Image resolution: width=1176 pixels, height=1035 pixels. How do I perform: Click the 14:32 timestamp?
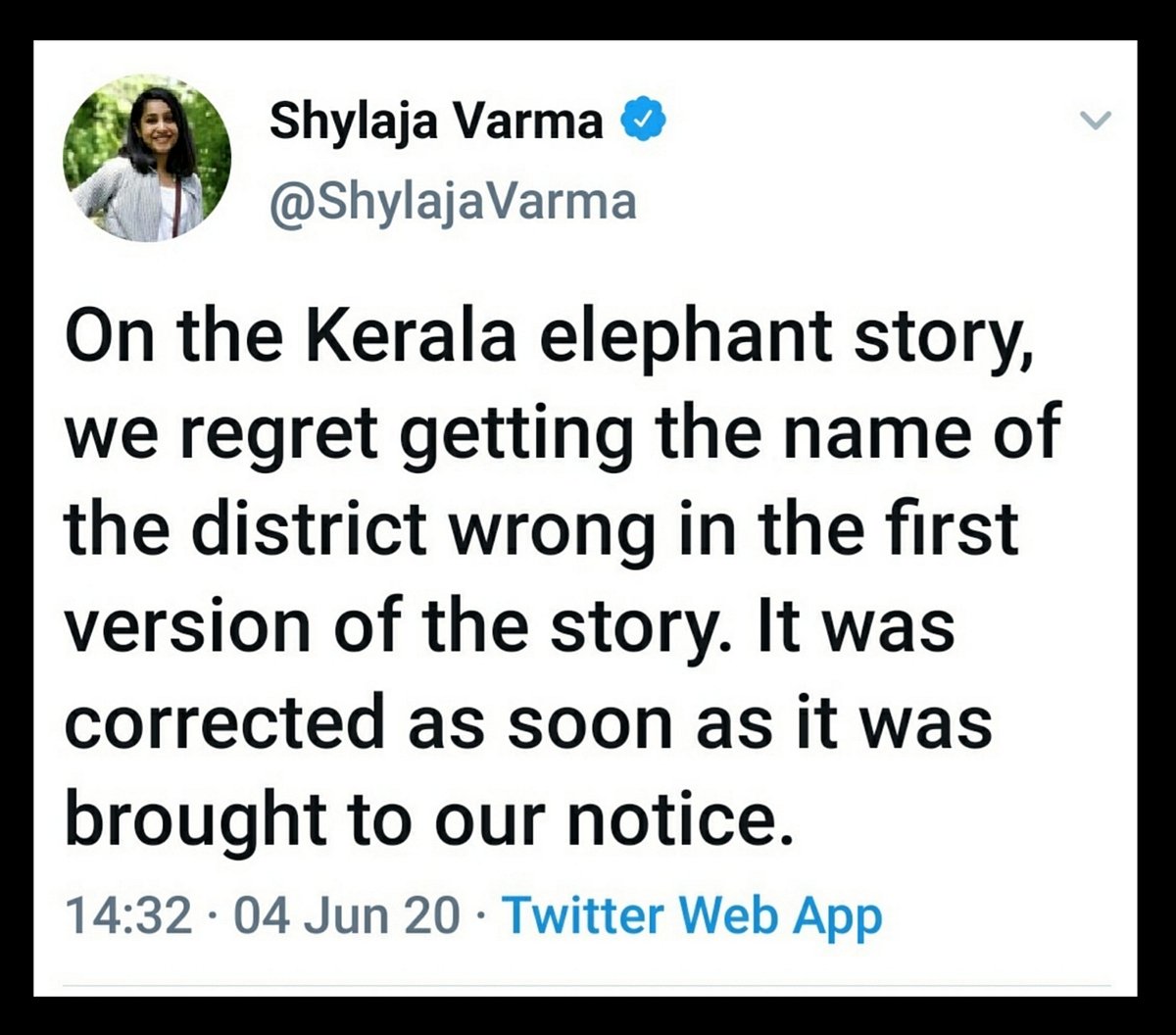pyautogui.click(x=127, y=915)
